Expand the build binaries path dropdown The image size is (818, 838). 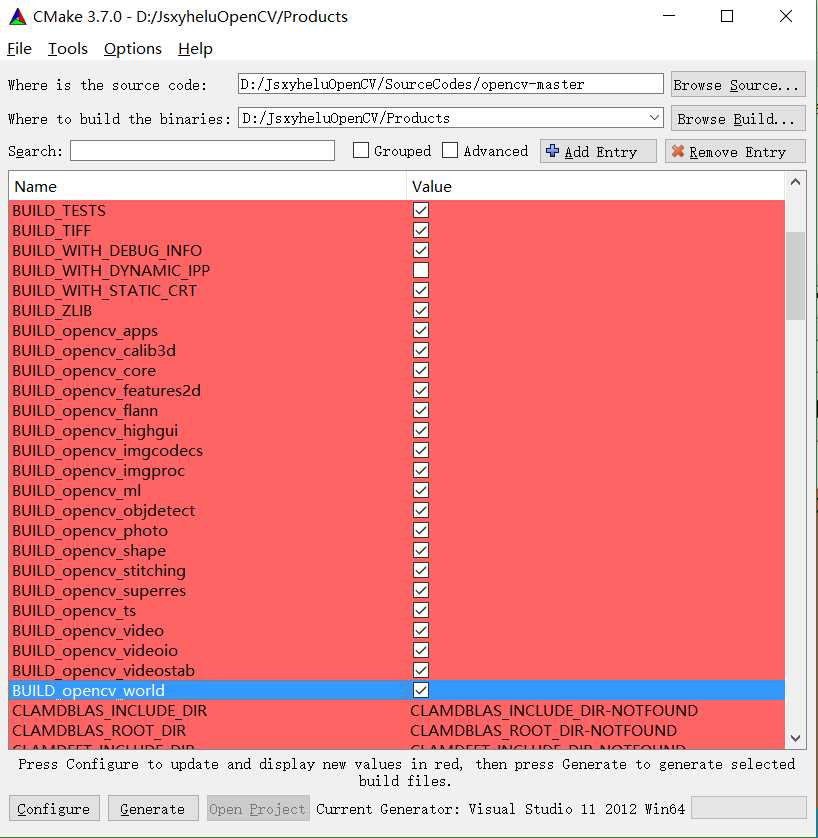pos(654,118)
